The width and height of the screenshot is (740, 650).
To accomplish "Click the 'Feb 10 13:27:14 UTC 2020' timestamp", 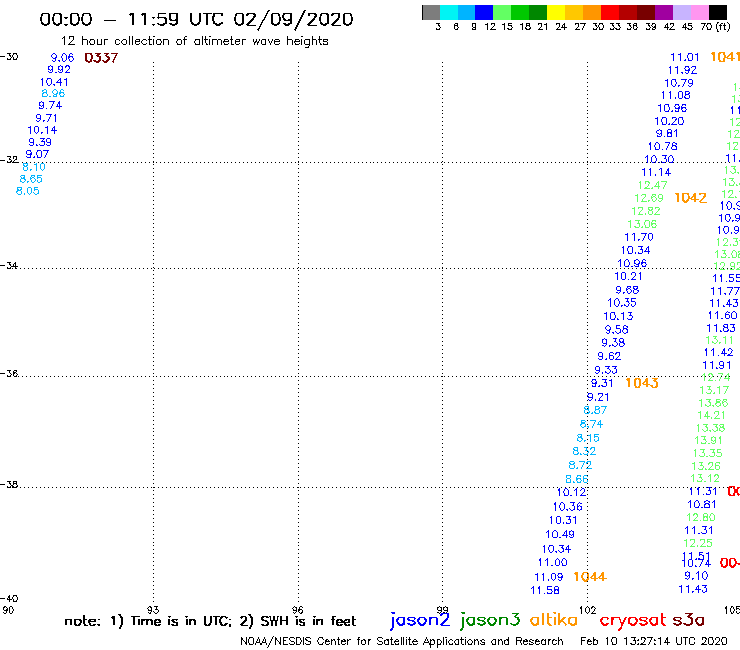I will click(x=654, y=642).
